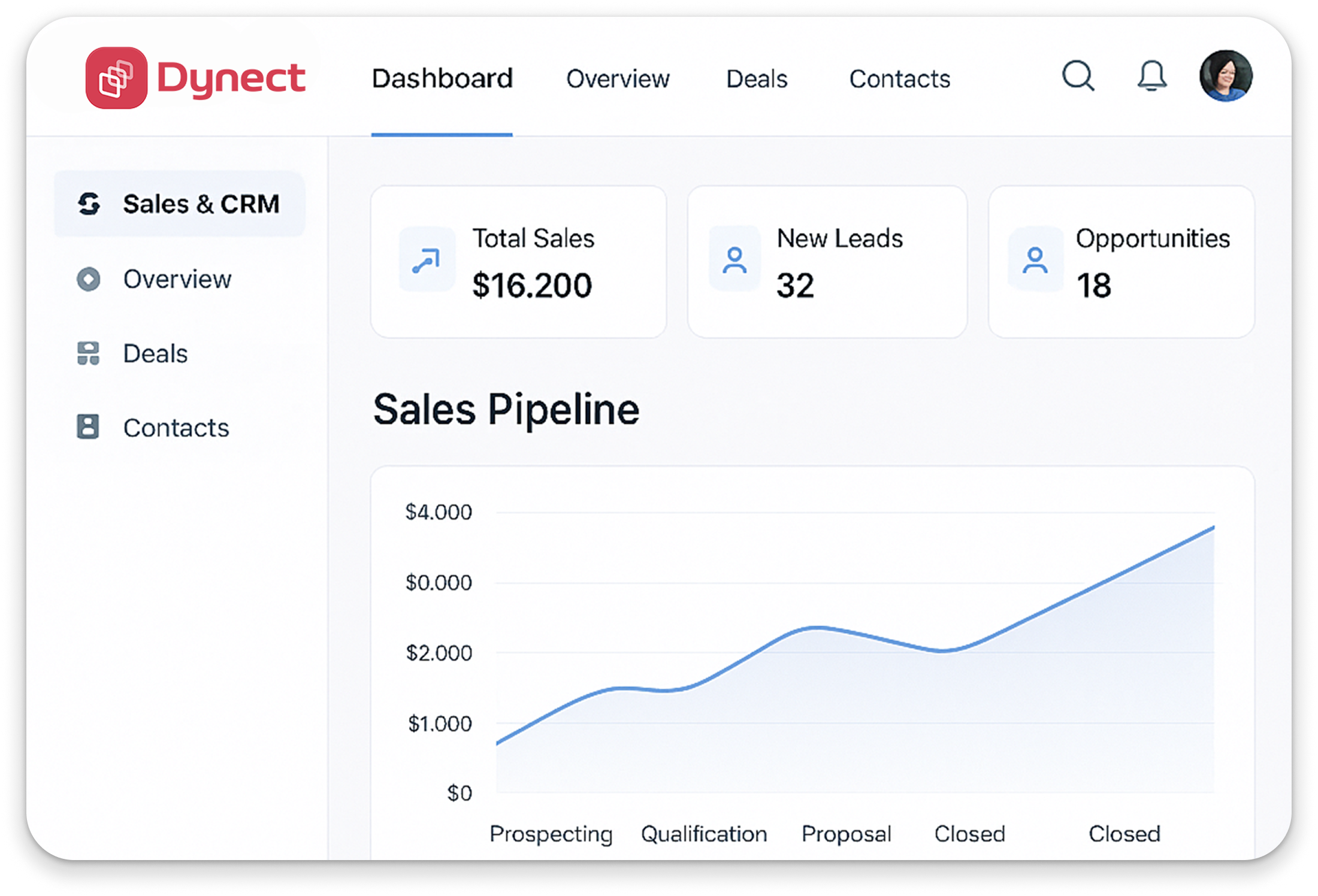Select the Sales & CRM sidebar icon
The image size is (1318, 896).
(x=89, y=204)
